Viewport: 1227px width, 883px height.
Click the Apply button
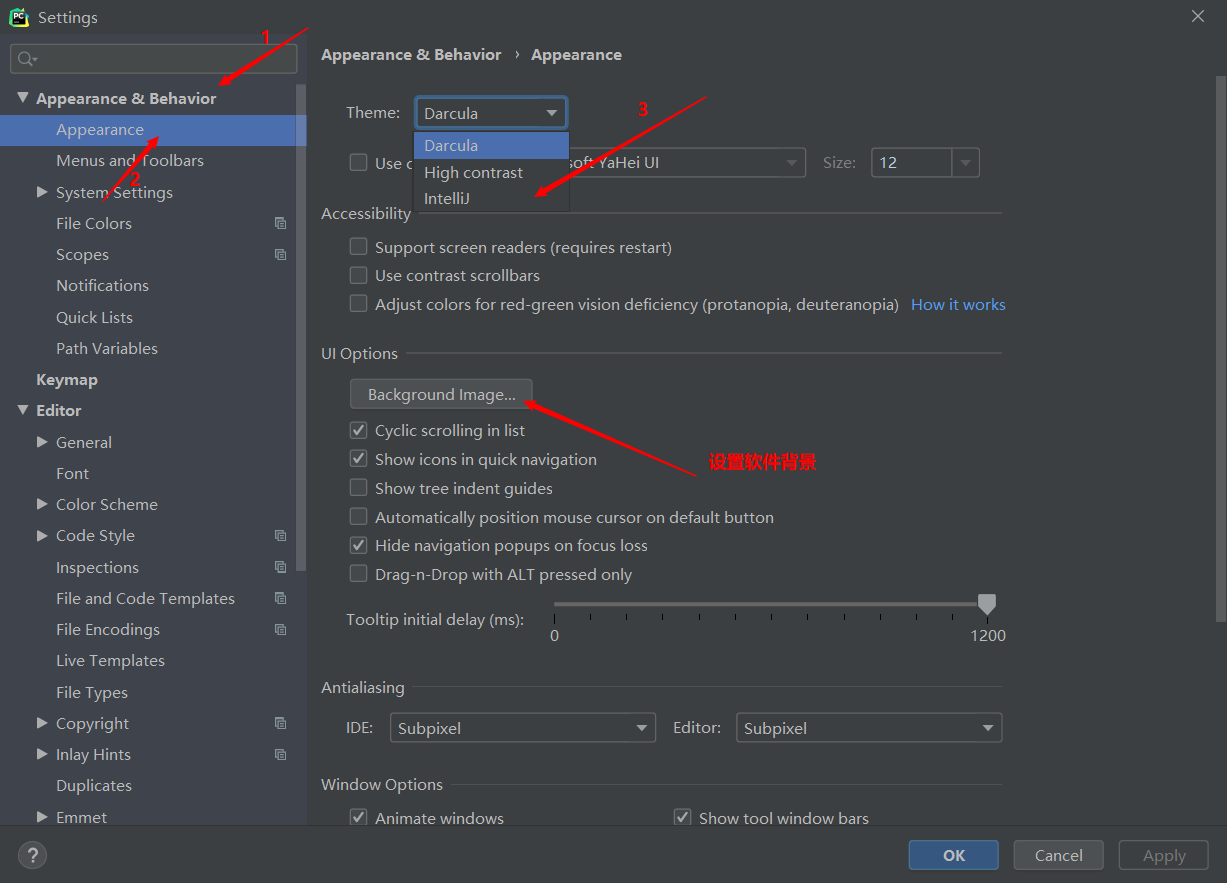click(1164, 855)
